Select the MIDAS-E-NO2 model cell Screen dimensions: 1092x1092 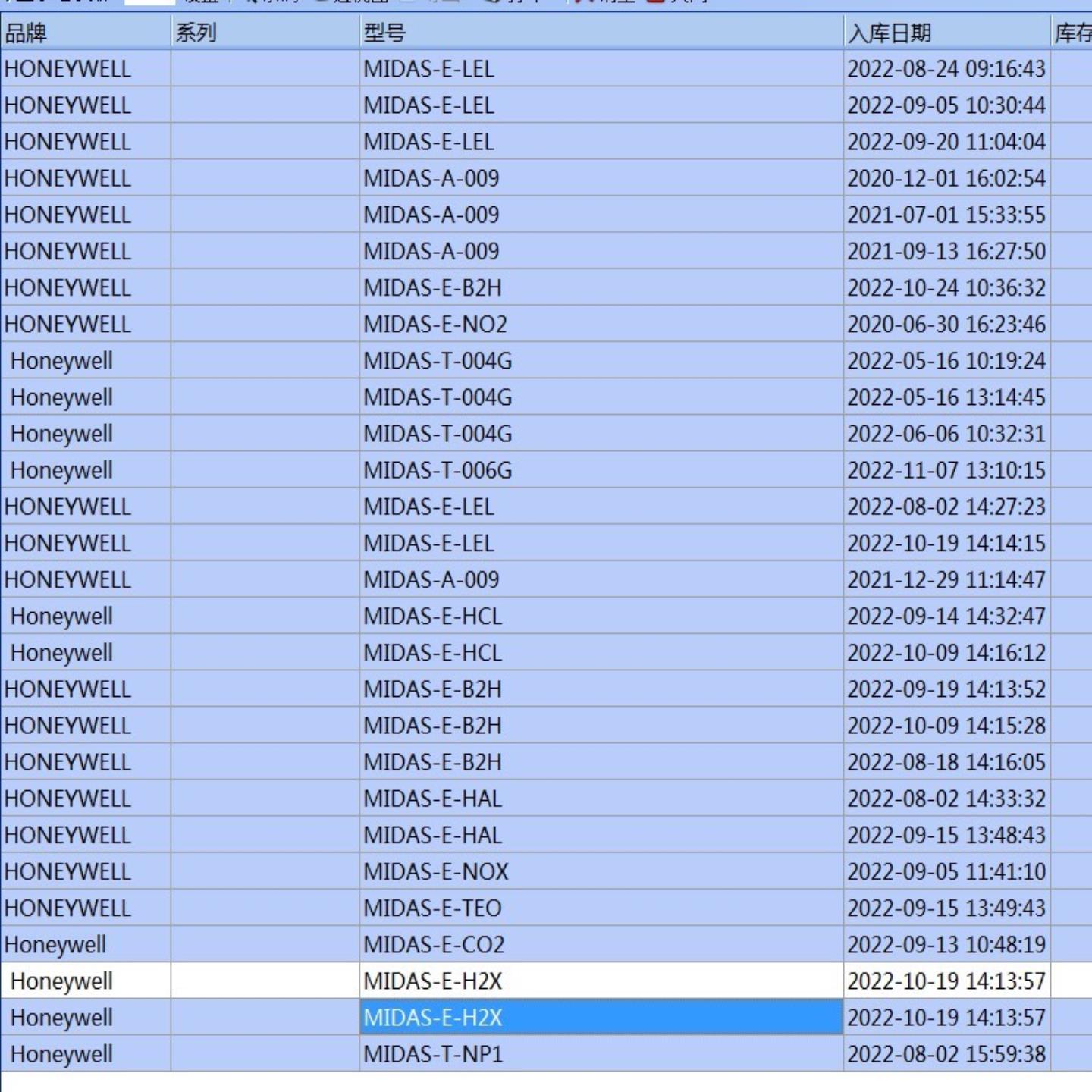601,325
